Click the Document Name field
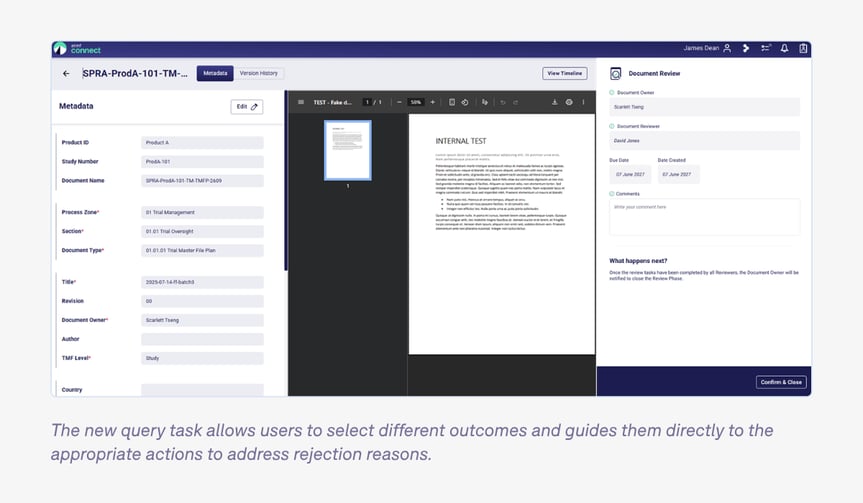Screen dimensions: 863x503 [x=202, y=181]
